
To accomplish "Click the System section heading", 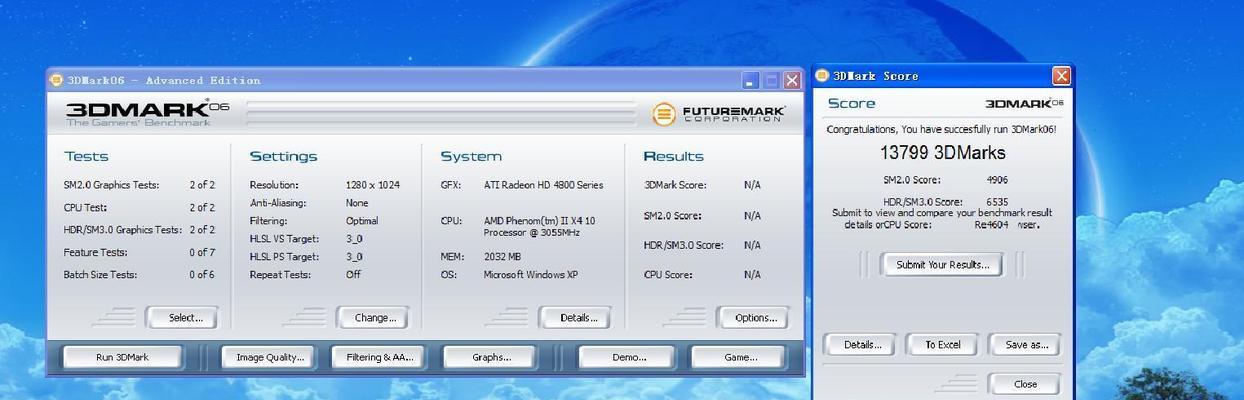I will point(471,156).
